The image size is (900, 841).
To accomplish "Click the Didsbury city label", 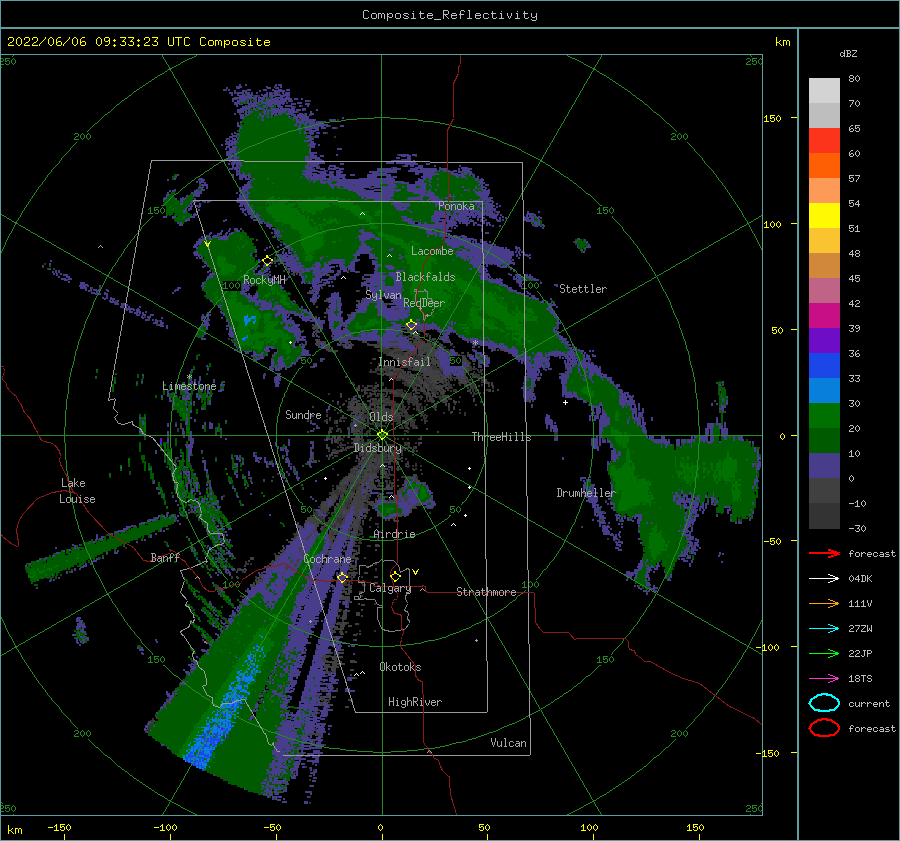I will (377, 448).
